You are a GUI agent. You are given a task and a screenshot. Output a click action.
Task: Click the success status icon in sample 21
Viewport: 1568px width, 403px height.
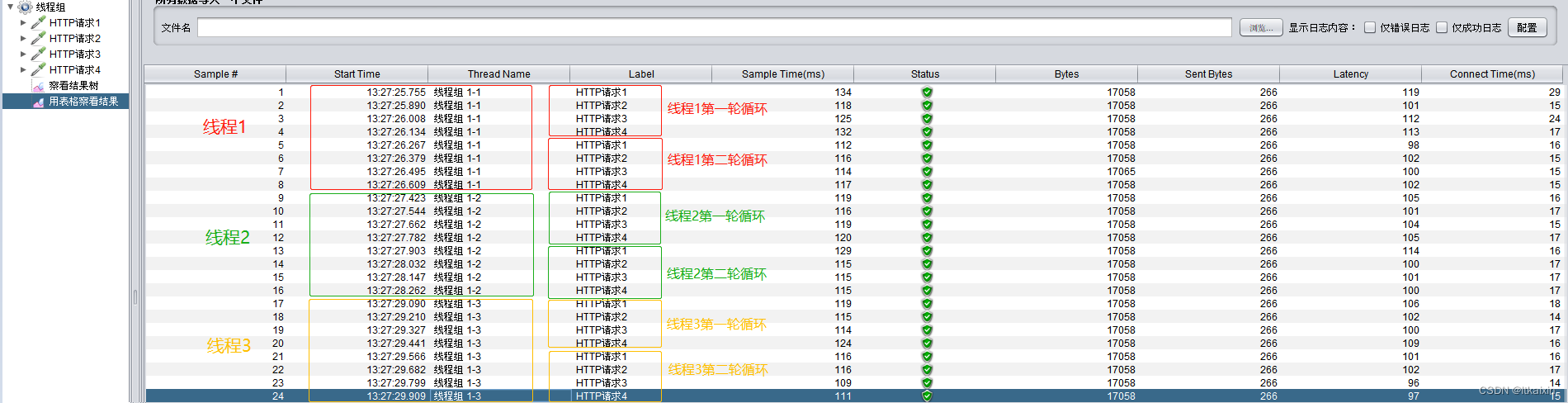click(x=927, y=357)
